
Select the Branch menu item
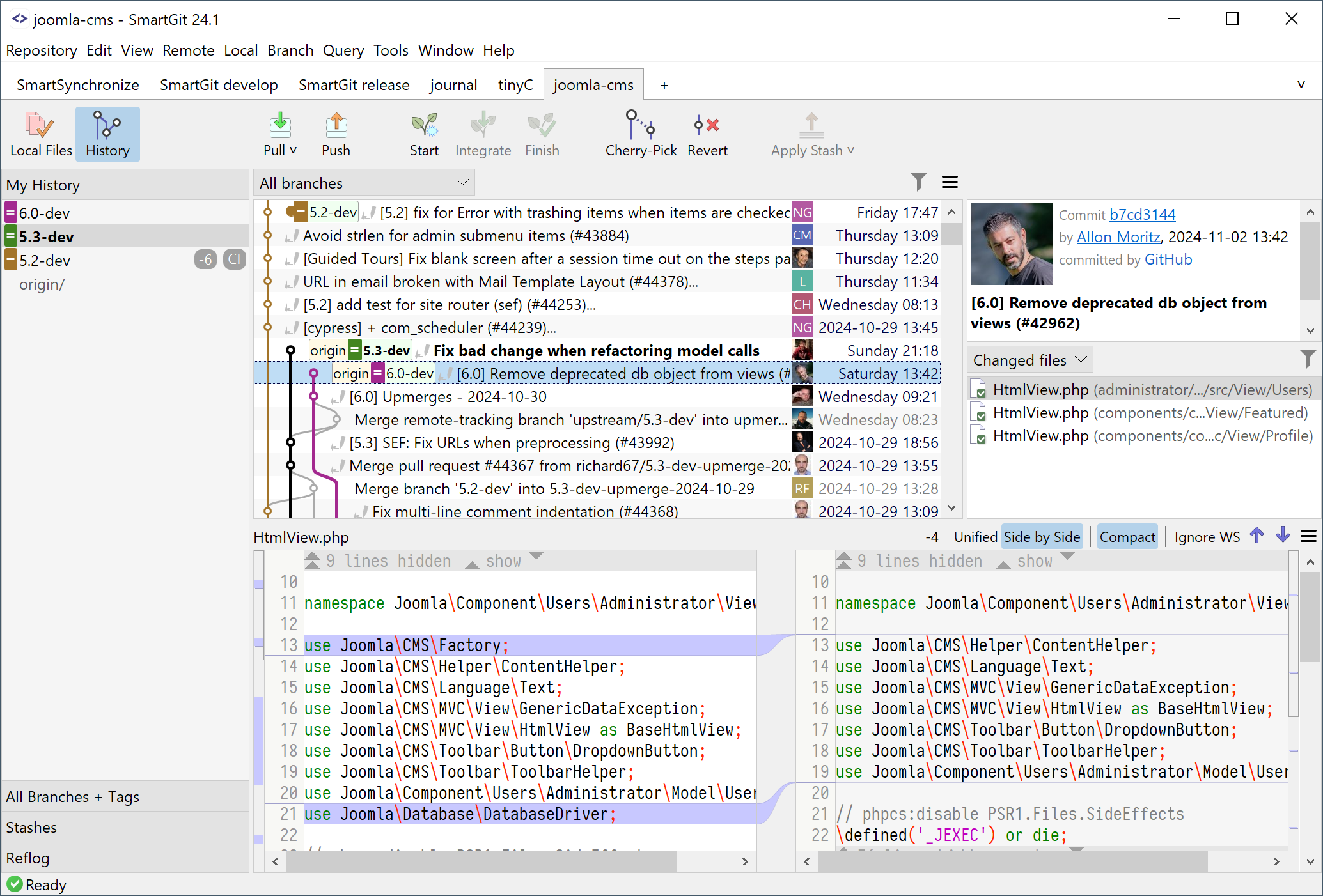tap(290, 49)
